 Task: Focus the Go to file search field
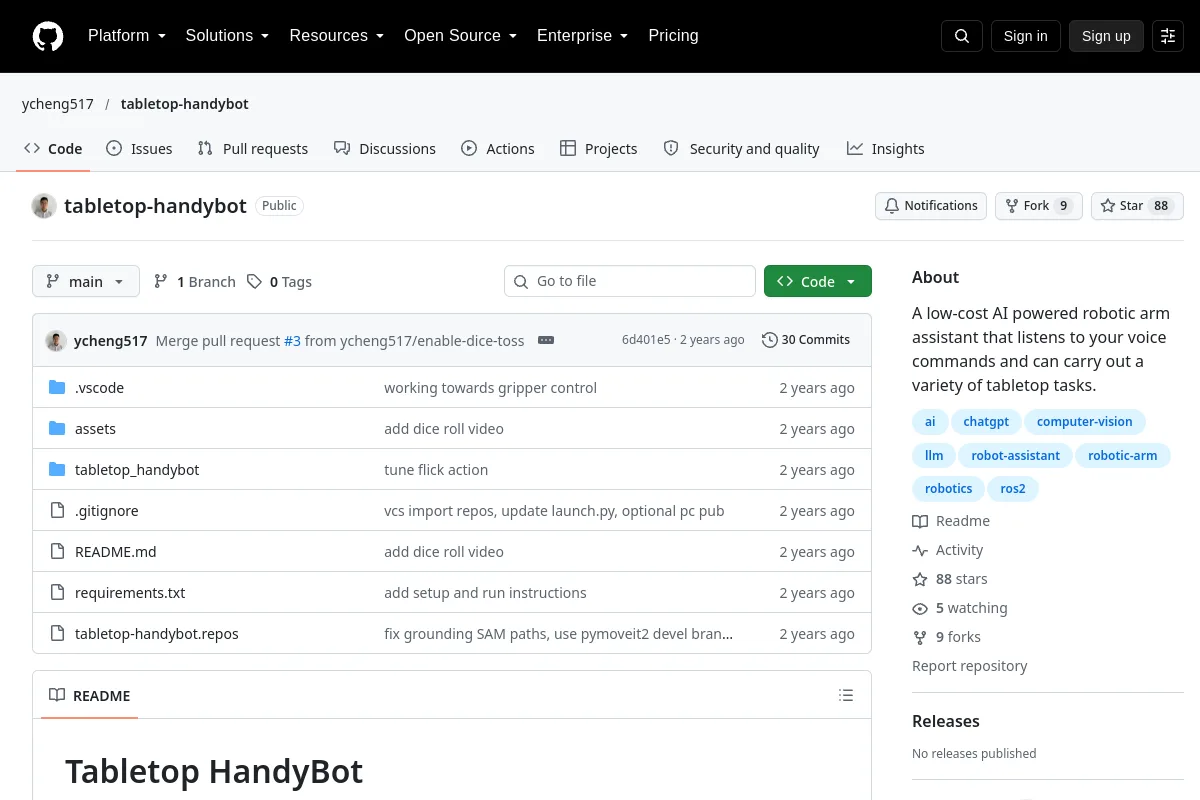[x=630, y=282]
